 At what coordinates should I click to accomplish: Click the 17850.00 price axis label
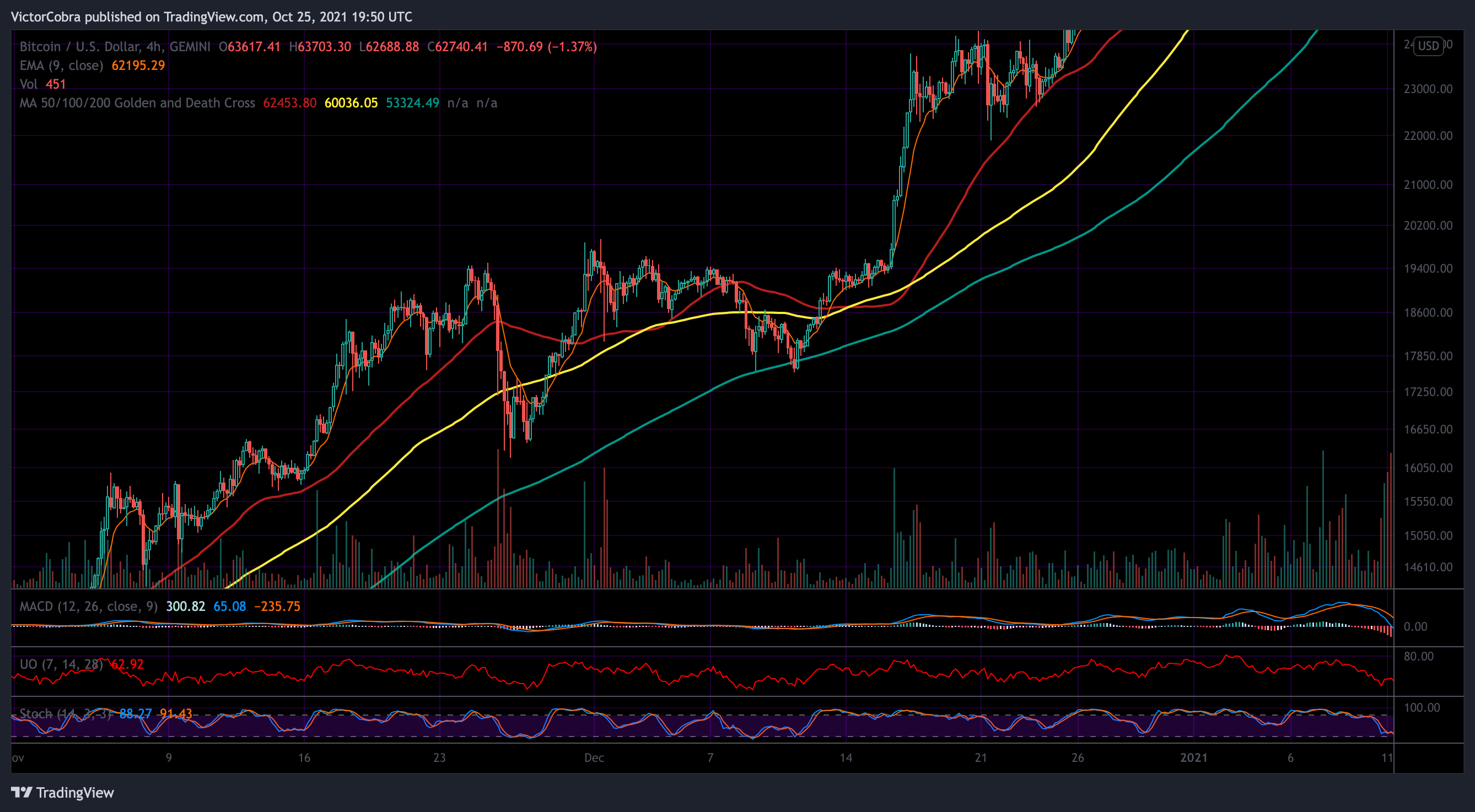(1428, 356)
